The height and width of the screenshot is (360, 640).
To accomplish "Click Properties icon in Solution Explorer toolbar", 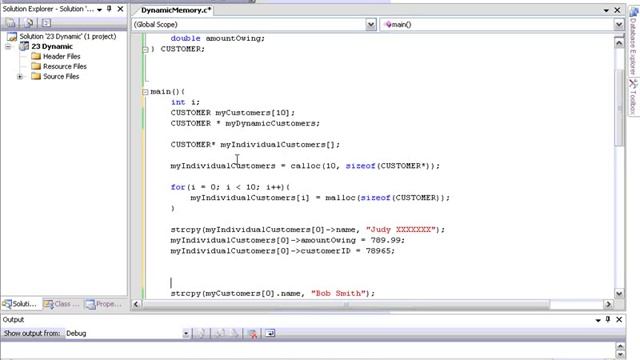I will (x=10, y=23).
